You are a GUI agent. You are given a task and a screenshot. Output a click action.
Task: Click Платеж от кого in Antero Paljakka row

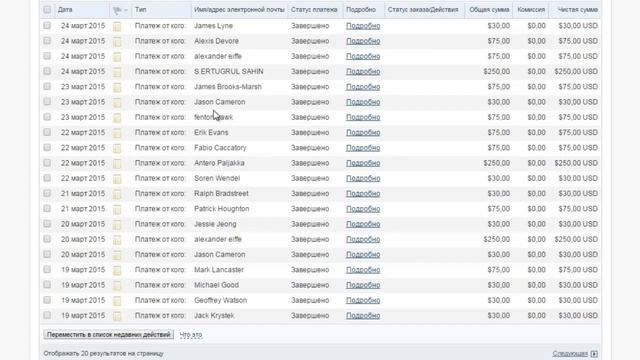[160, 163]
